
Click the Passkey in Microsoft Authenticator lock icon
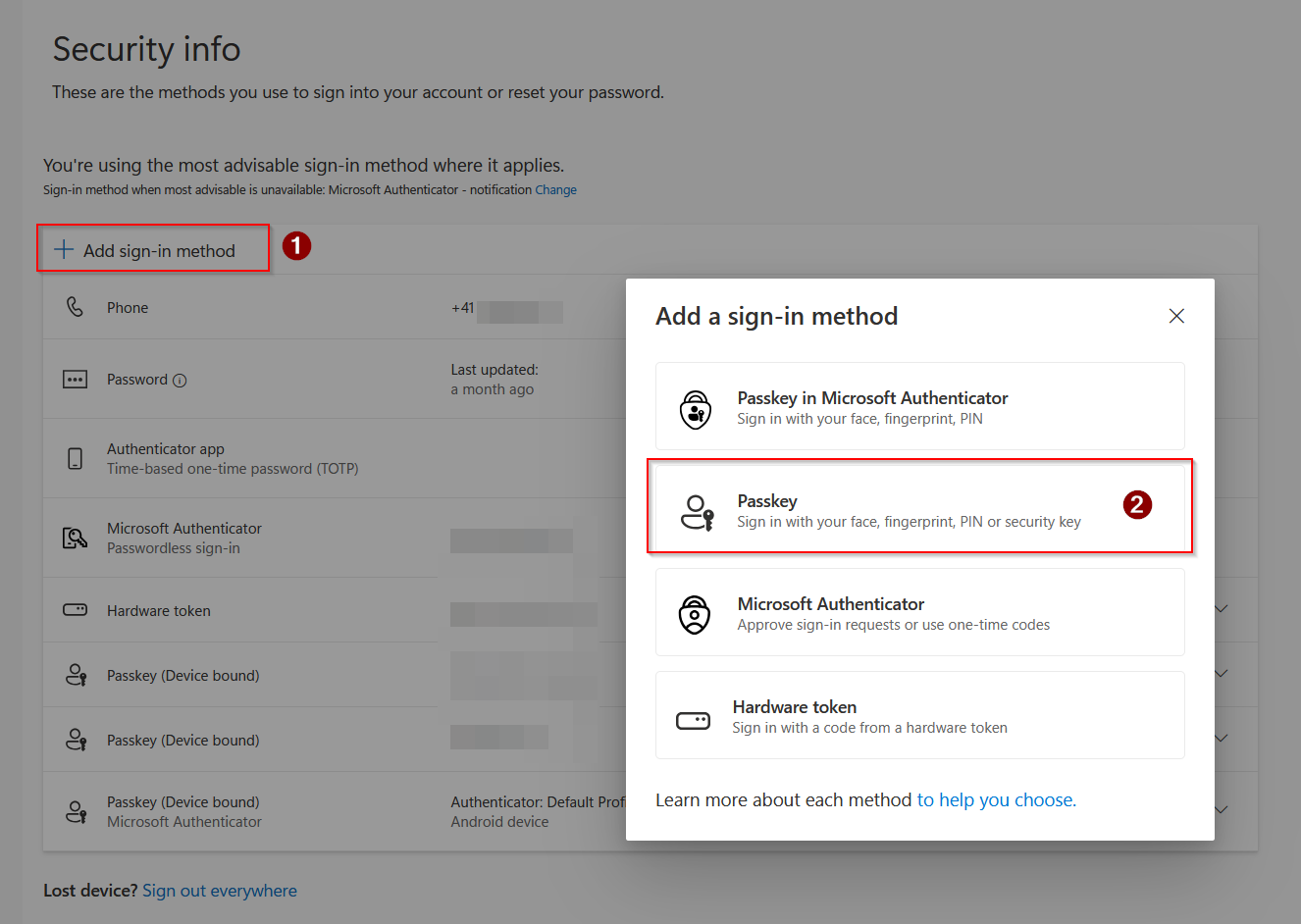point(696,409)
